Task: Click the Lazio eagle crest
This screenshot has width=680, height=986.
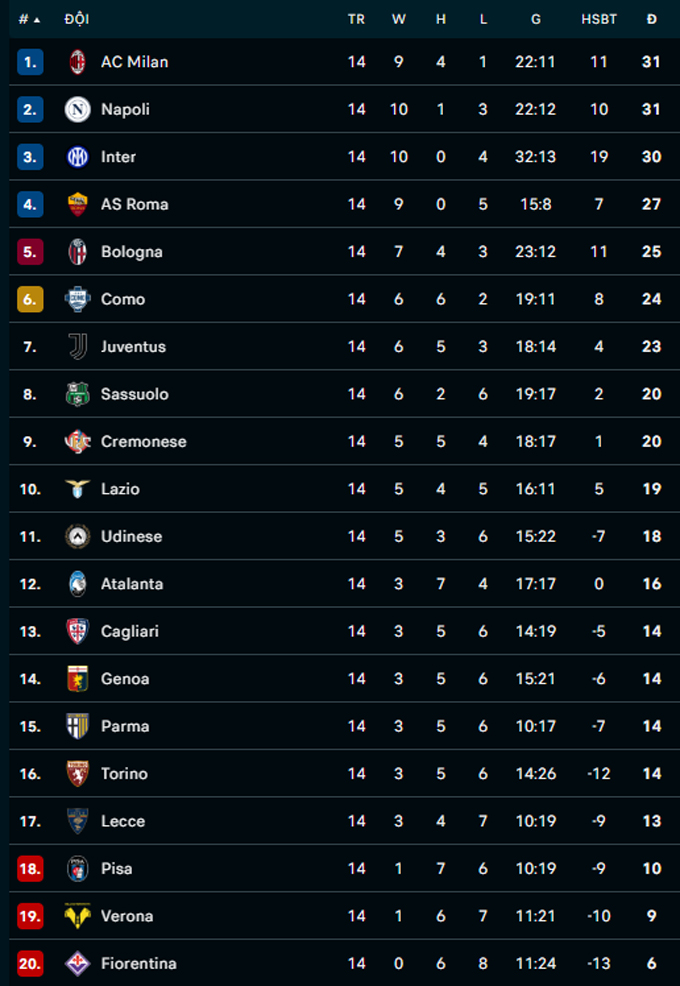Action: point(77,489)
